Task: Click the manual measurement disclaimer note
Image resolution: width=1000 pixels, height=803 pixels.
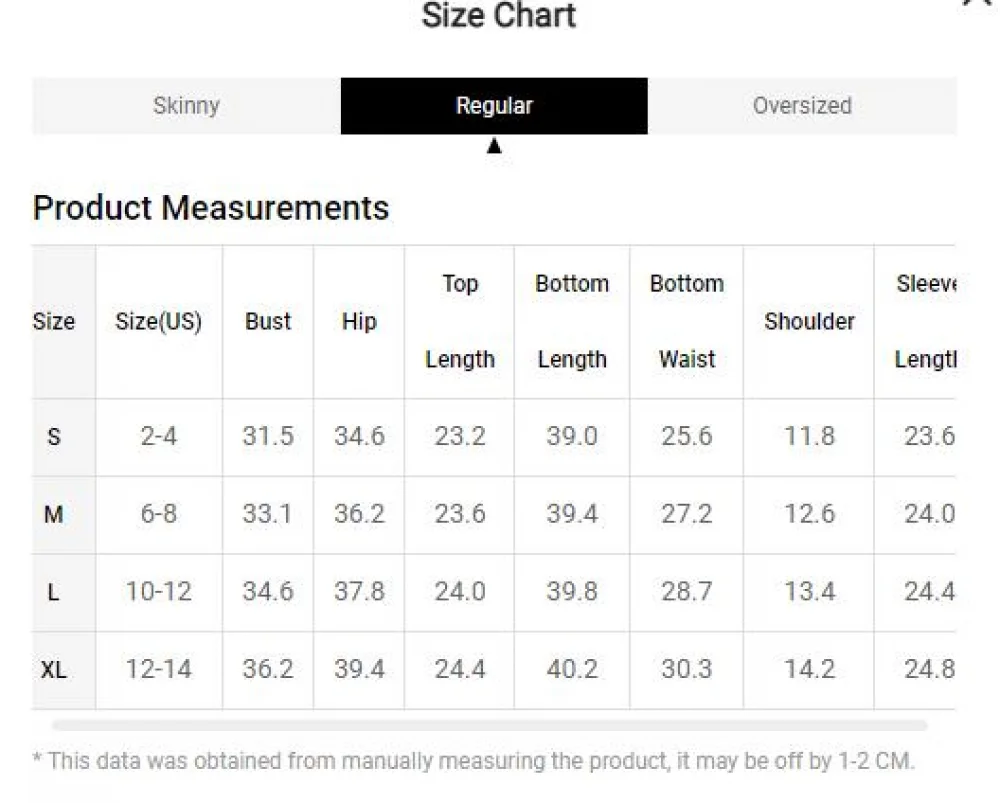Action: (473, 761)
